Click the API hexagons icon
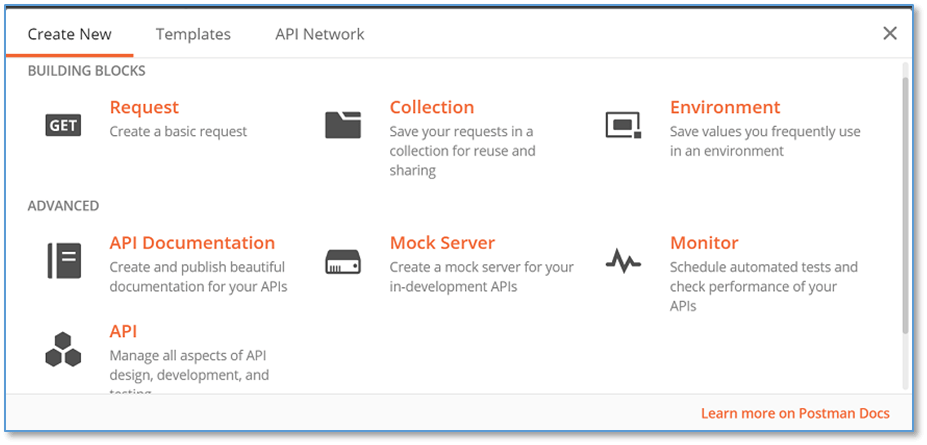927x445 pixels. (63, 350)
